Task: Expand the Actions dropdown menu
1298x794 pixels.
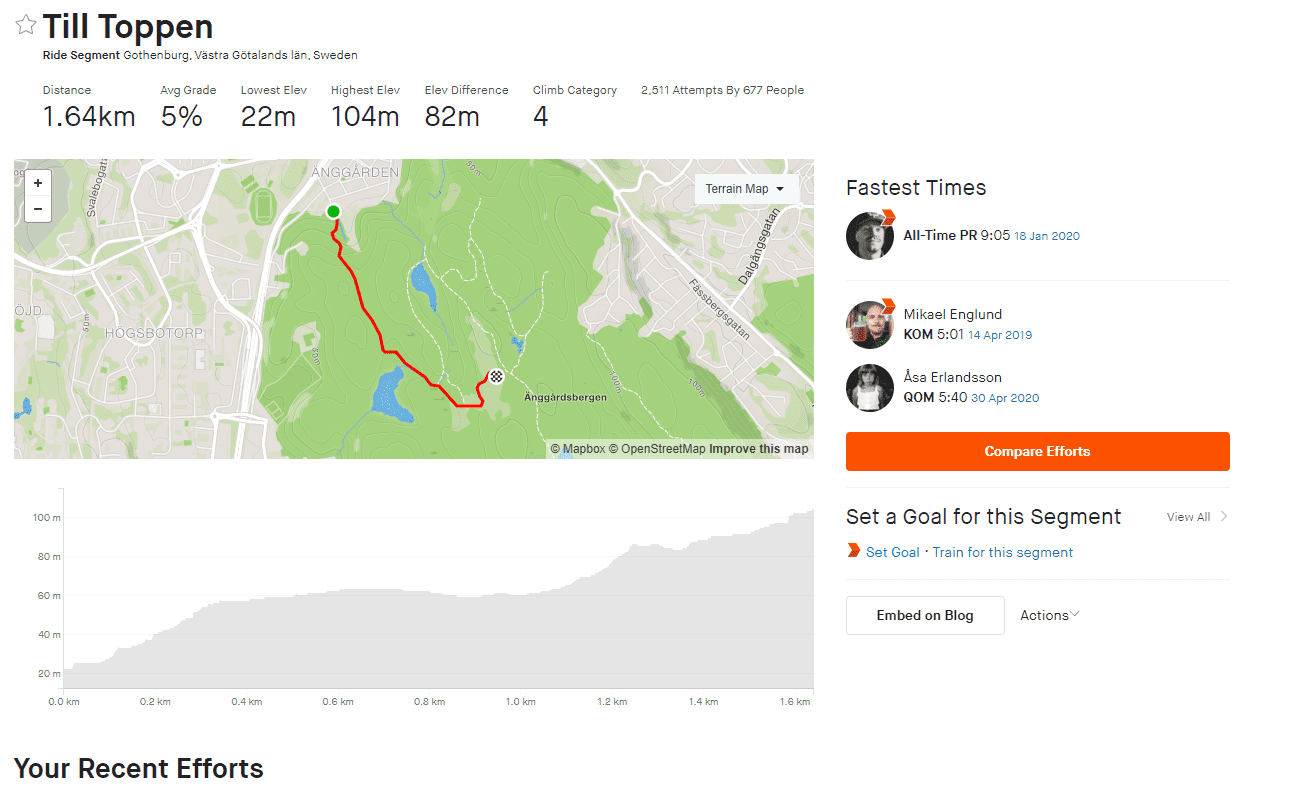Action: click(x=1049, y=615)
